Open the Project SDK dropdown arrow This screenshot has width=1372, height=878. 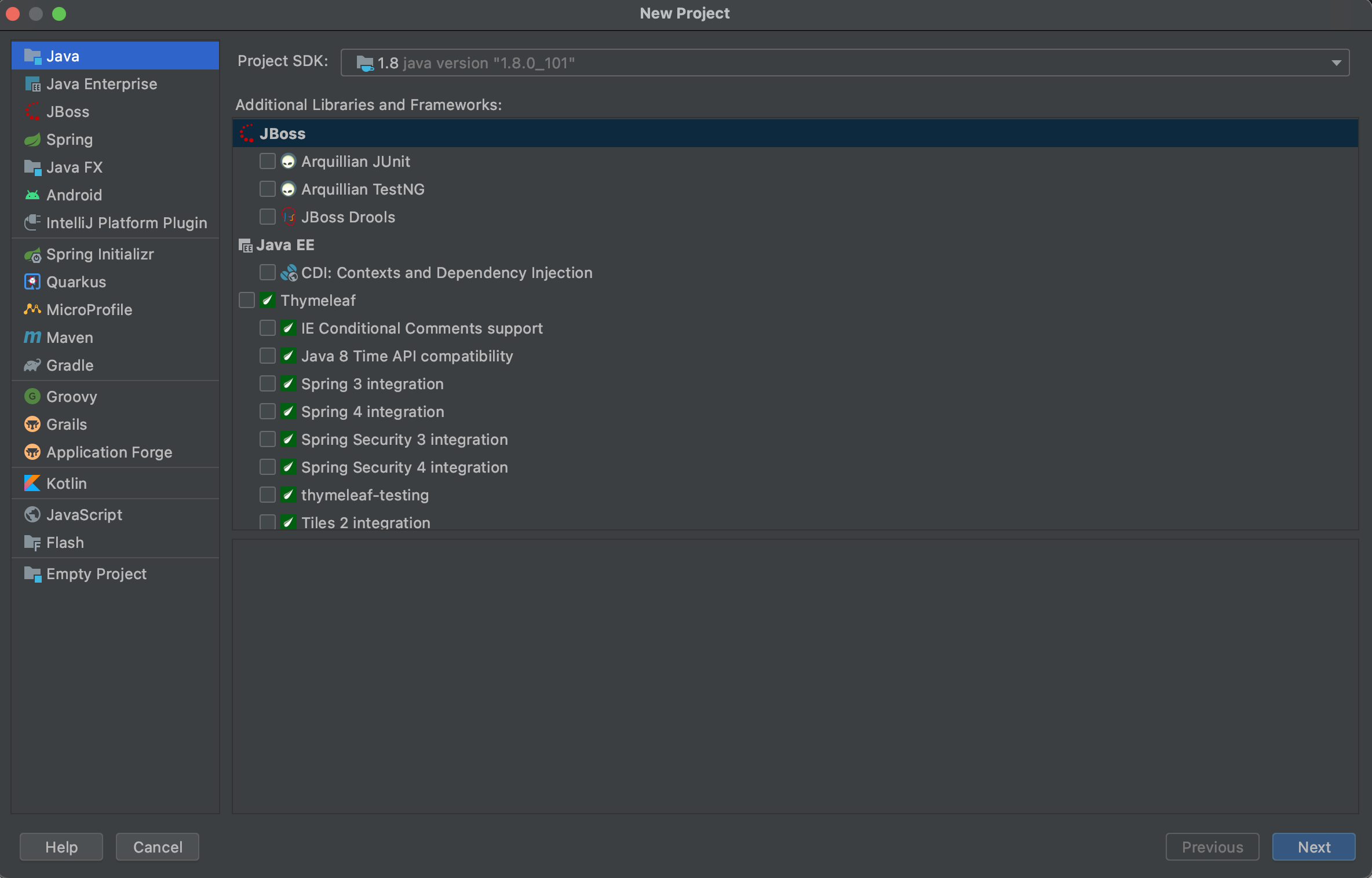click(1336, 63)
